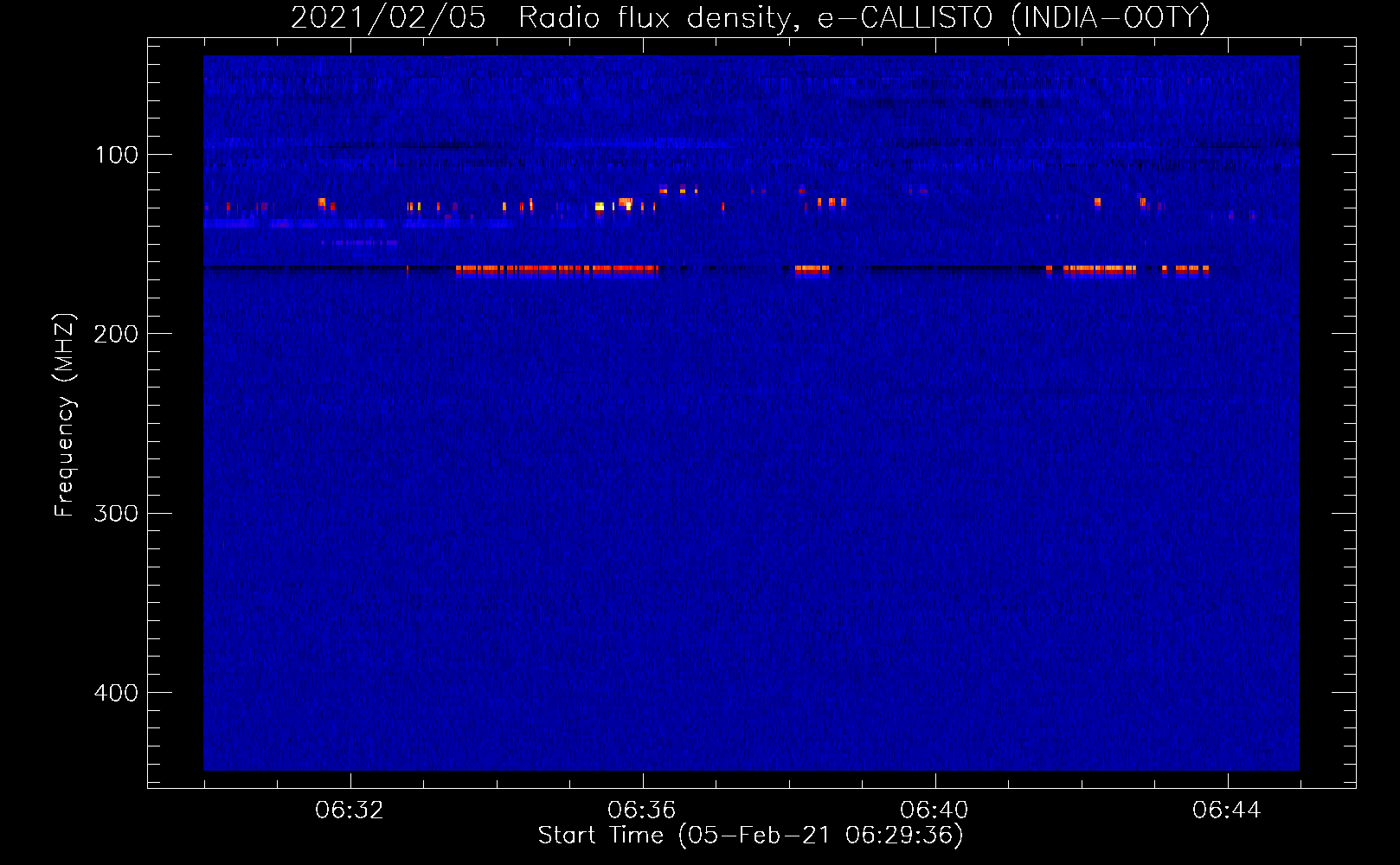Image resolution: width=1400 pixels, height=865 pixels.
Task: Click the "Start Time (05-Feb-21 06:29:36)" label
Action: coord(750,836)
